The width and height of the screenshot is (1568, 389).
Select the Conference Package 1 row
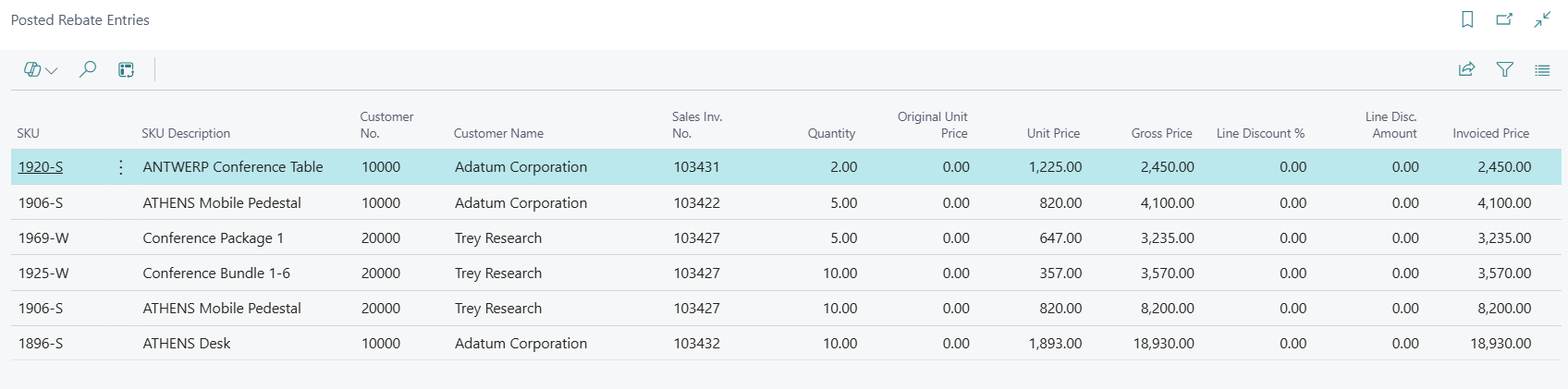click(213, 238)
